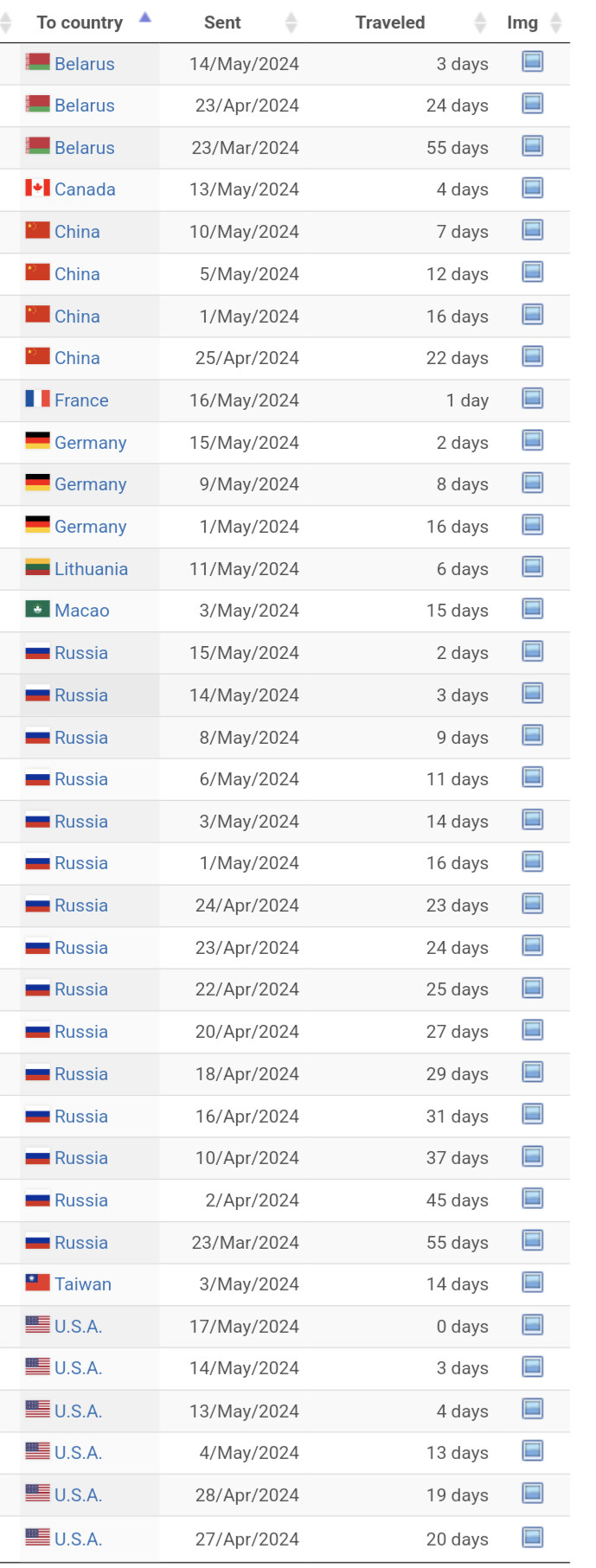
Task: Toggle sort arrows beside Img header
Action: click(x=556, y=22)
